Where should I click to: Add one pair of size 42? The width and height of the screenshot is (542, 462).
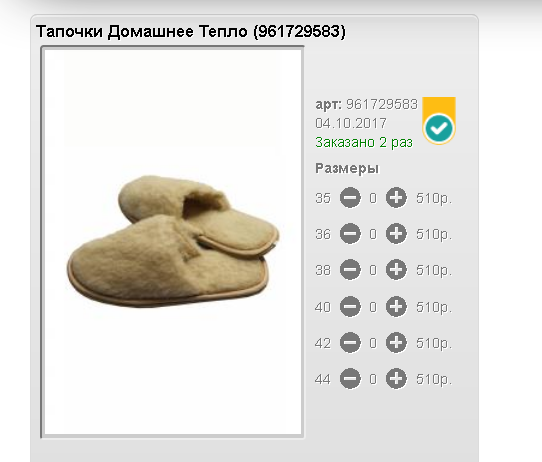coord(396,342)
